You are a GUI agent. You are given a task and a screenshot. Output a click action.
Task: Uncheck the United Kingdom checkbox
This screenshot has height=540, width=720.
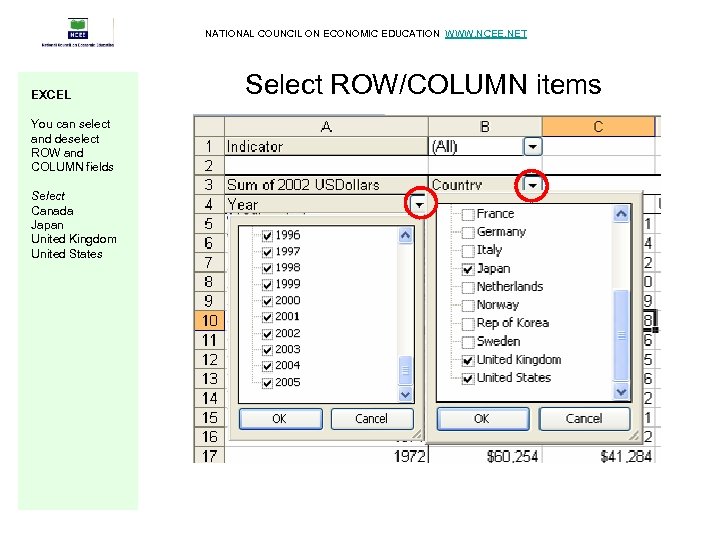pos(468,360)
